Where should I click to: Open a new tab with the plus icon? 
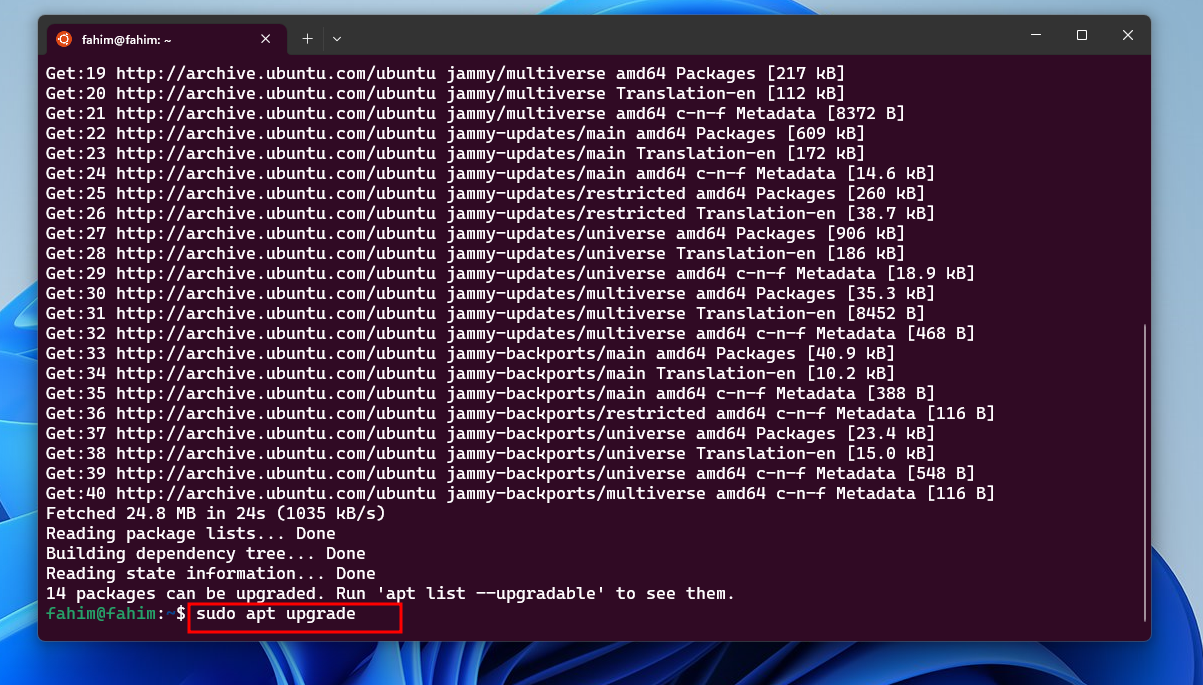307,38
